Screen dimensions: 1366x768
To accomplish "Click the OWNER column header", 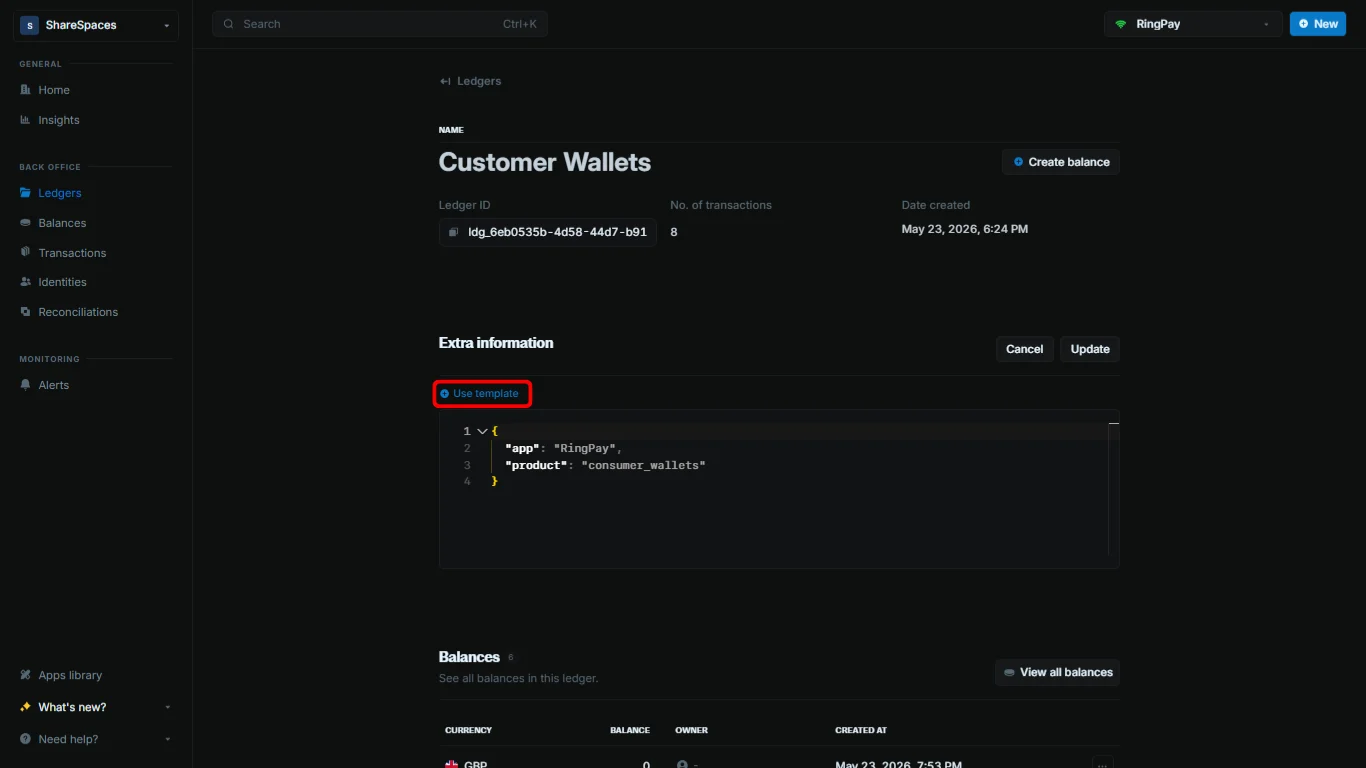I will 692,730.
